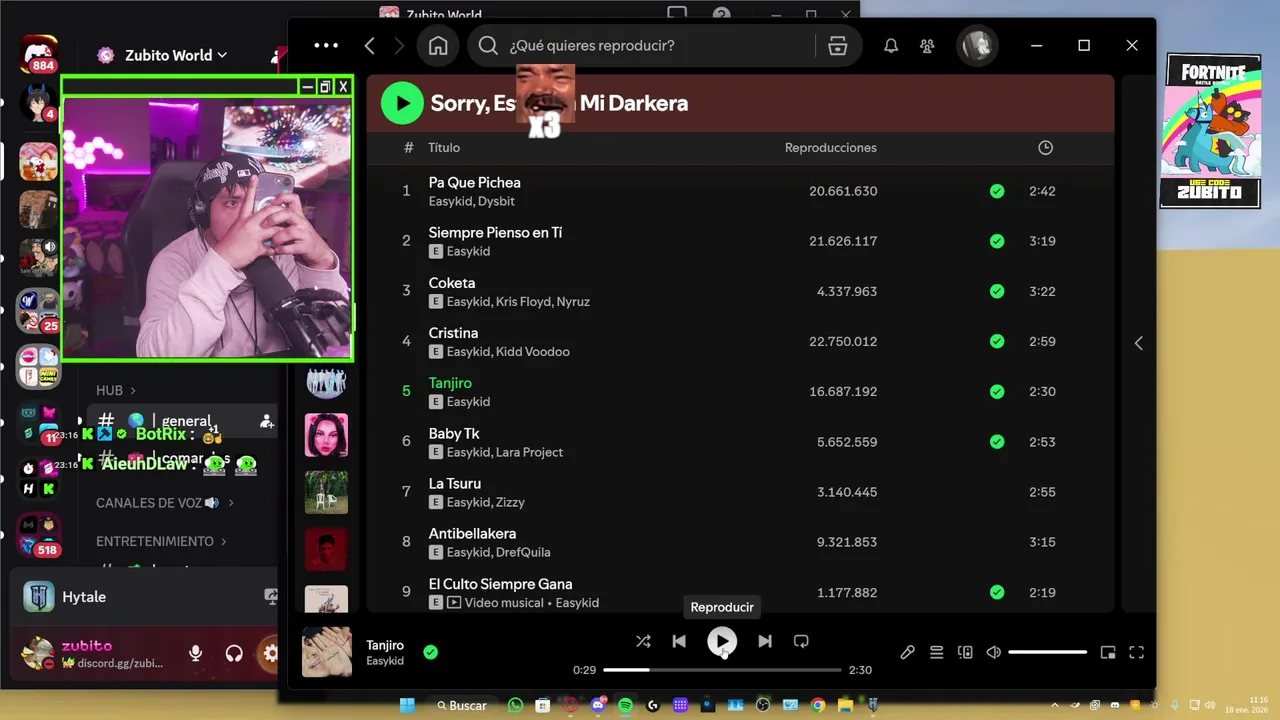The width and height of the screenshot is (1280, 720).
Task: Open Discord server with 518 badge
Action: point(40,535)
